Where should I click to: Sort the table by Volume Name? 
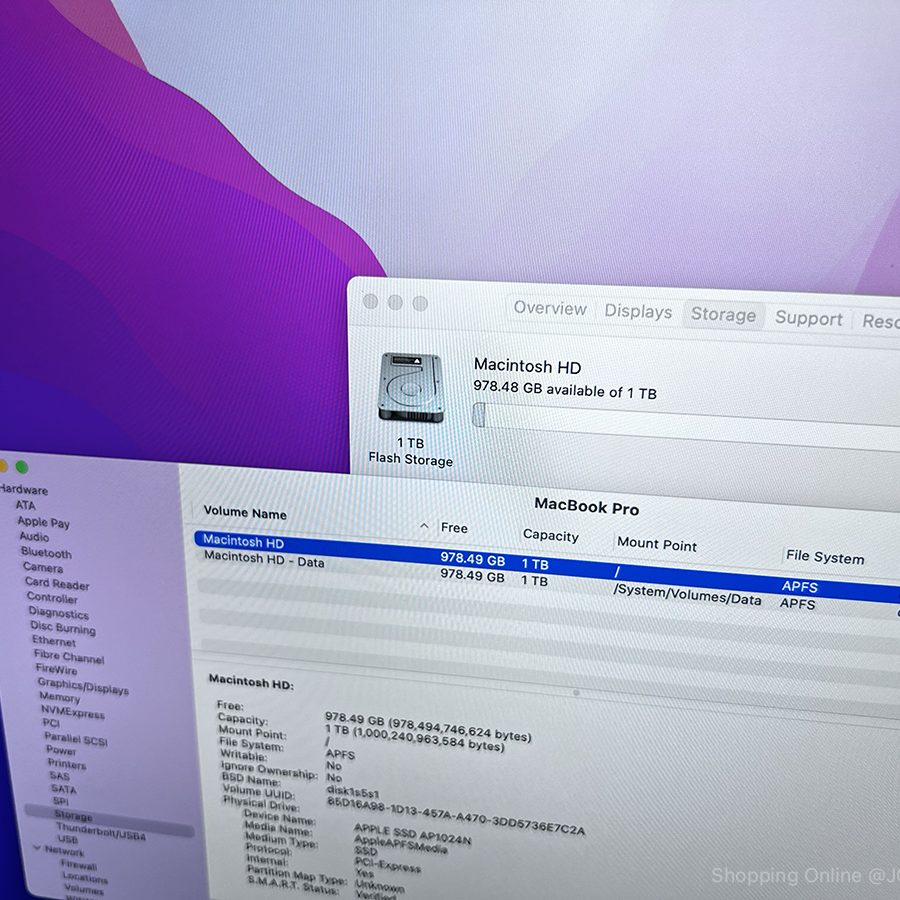(245, 513)
